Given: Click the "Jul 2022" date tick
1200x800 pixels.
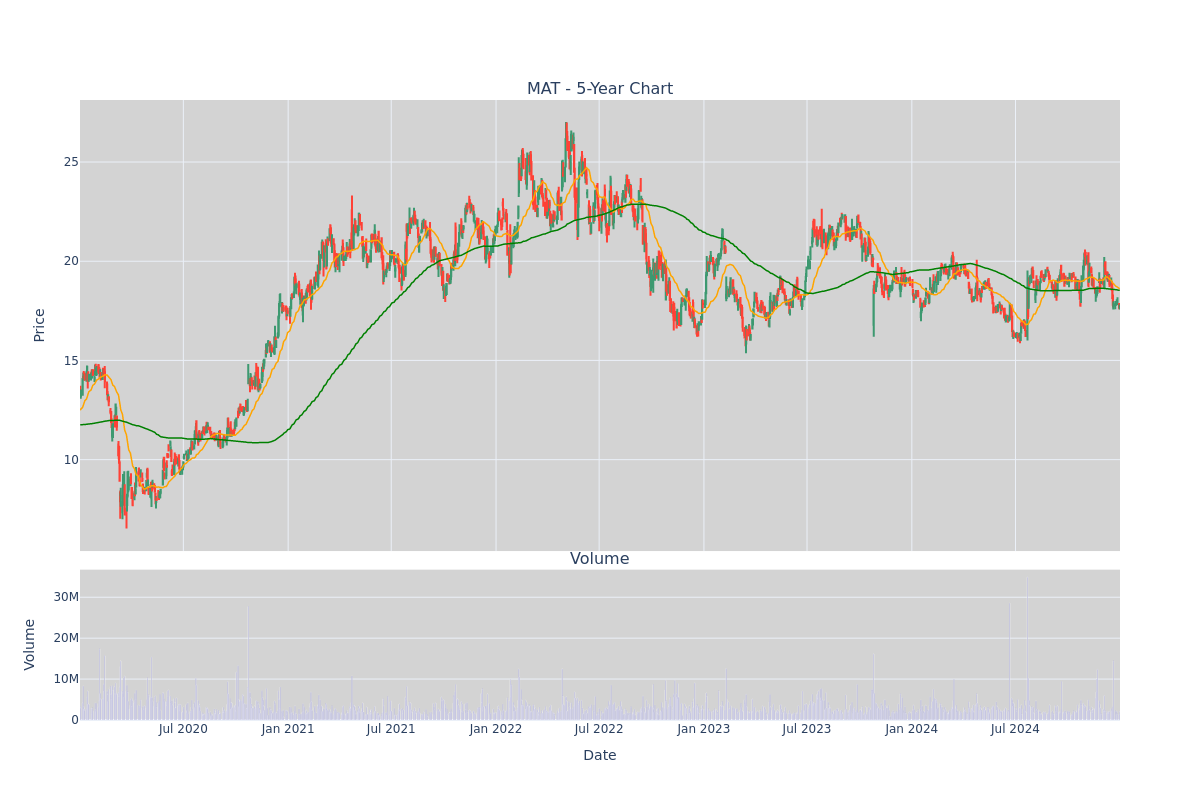Looking at the screenshot, I should click(x=599, y=729).
